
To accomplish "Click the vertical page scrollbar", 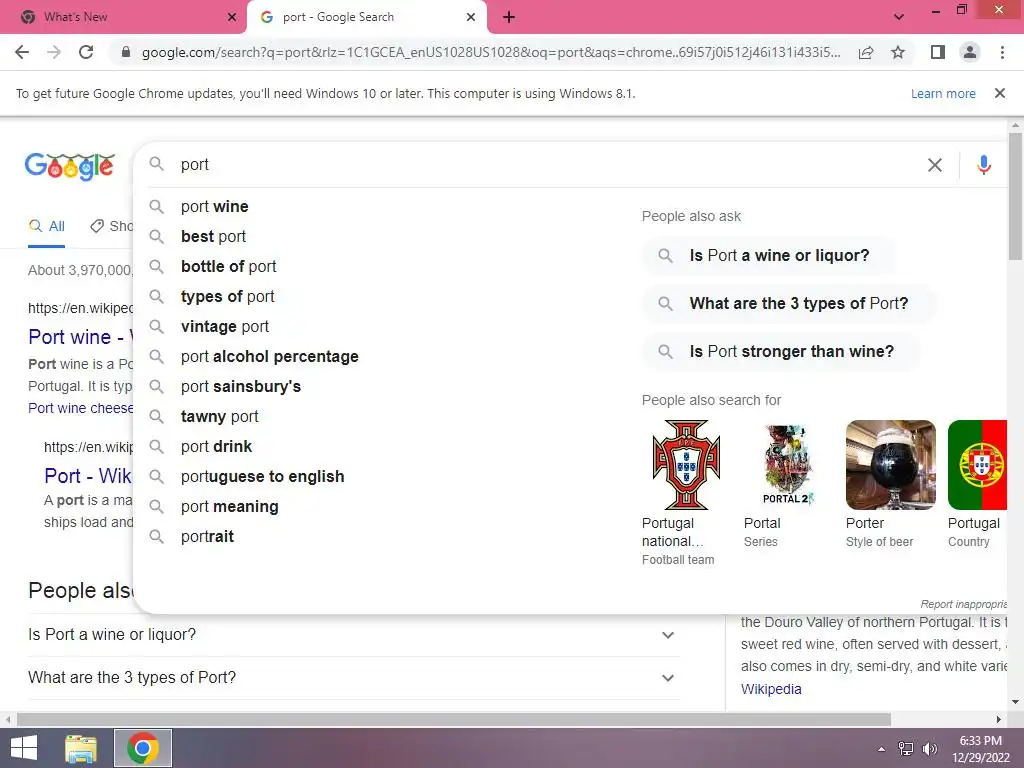I will click(x=1015, y=196).
